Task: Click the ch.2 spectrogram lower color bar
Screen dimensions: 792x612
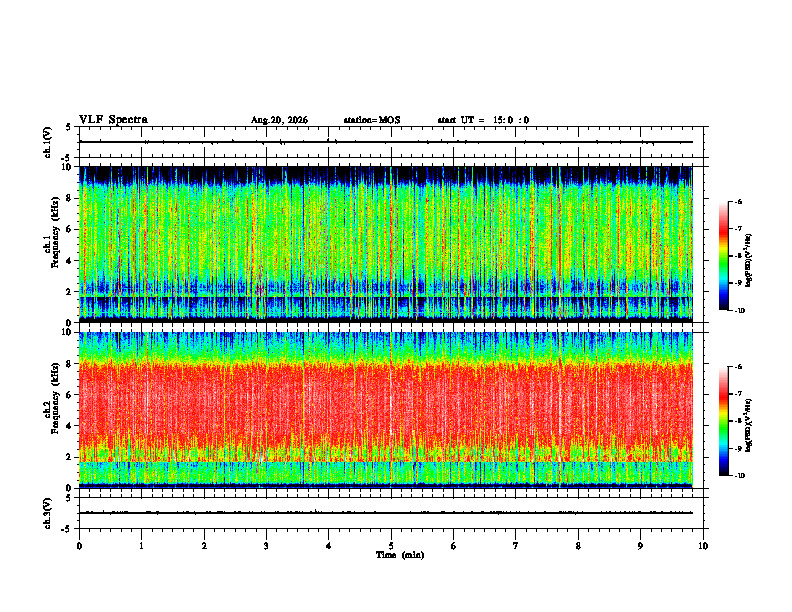Action: 723,421
